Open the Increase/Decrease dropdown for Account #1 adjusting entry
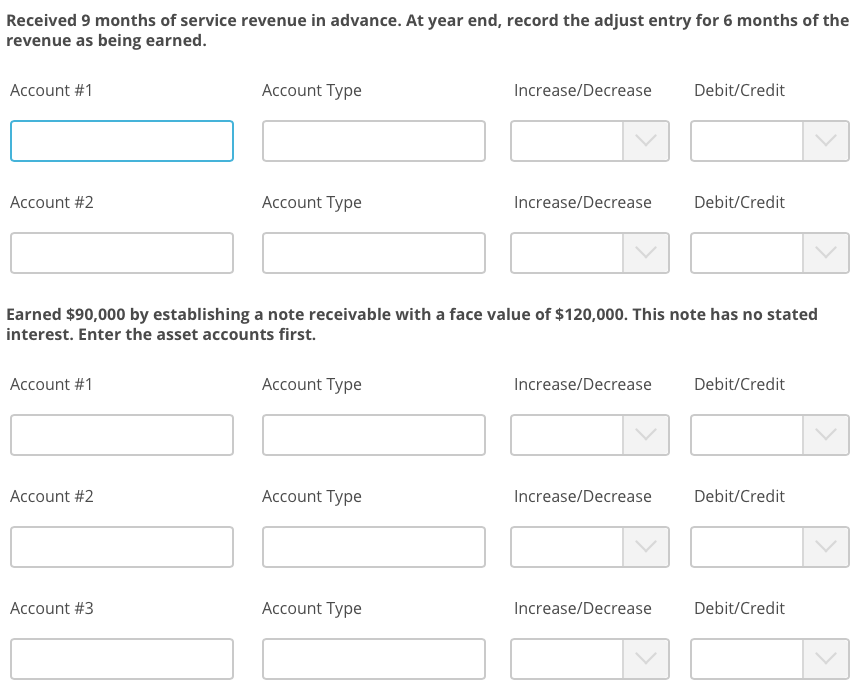 [589, 141]
